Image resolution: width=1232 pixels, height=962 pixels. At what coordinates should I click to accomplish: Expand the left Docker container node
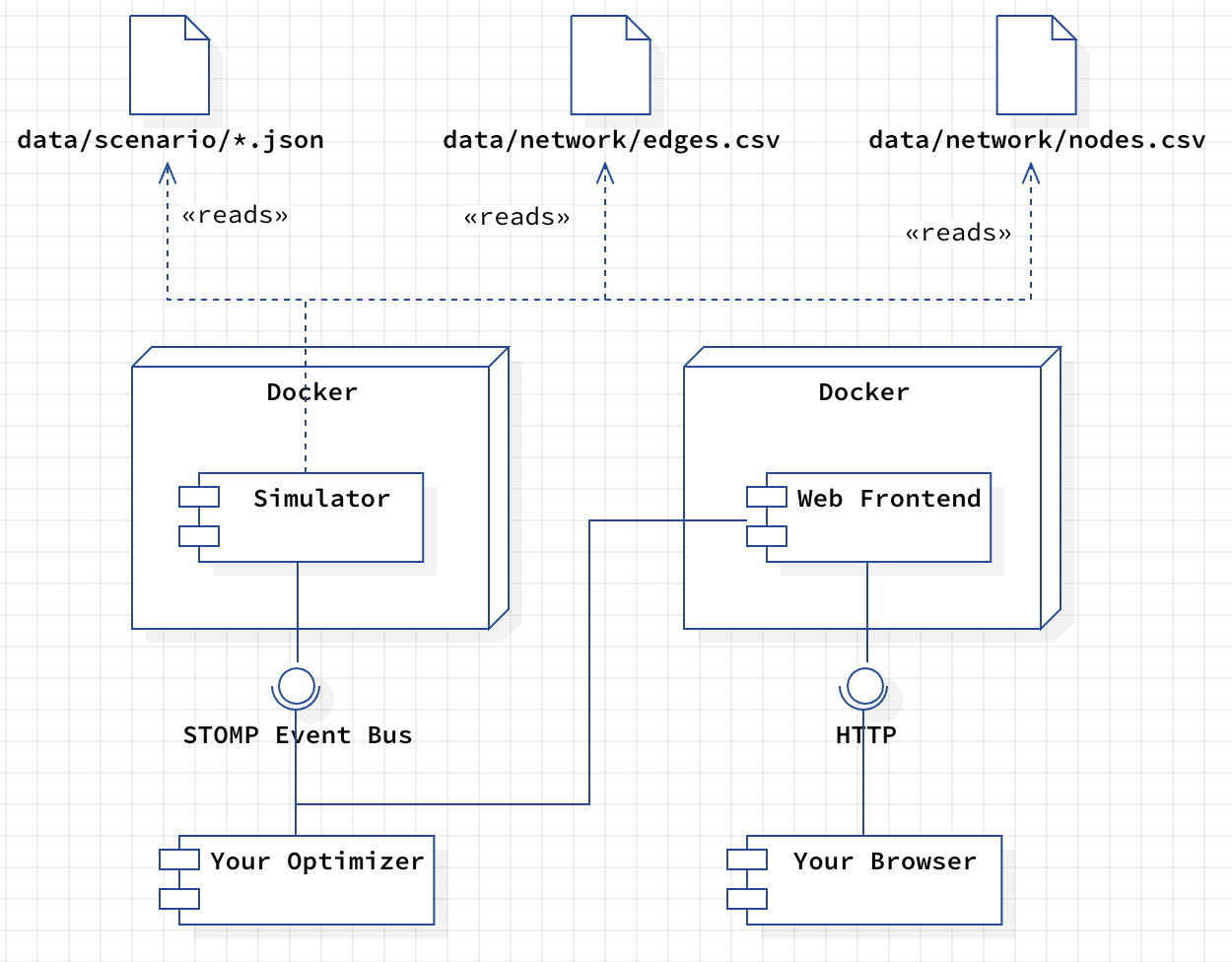[x=311, y=392]
